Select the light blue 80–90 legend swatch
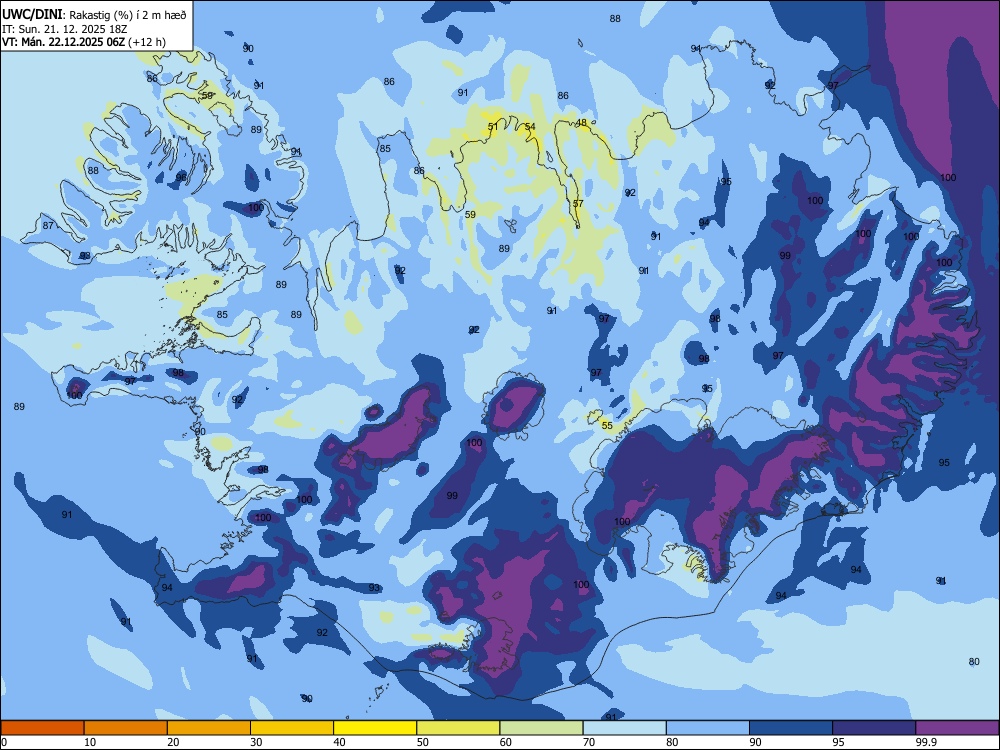The image size is (1000, 750). point(708,728)
